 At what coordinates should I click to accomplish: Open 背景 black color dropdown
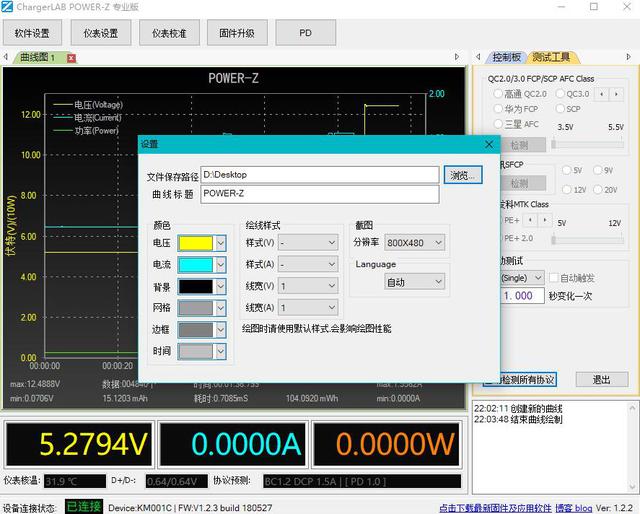point(220,287)
